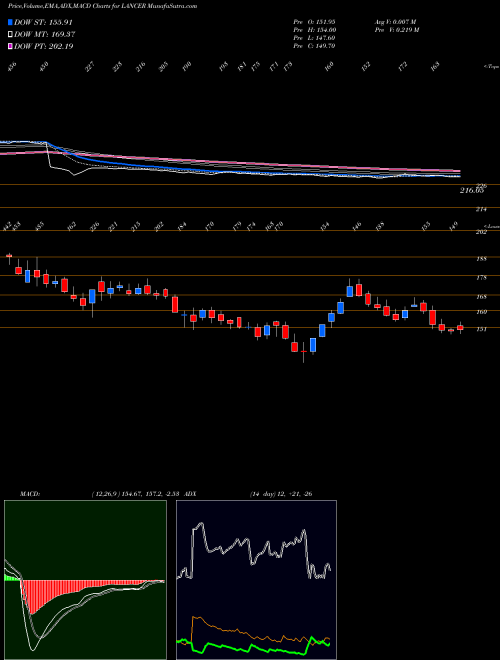Click the 'DOW MT: 169.37' legend text

[x=45, y=34]
